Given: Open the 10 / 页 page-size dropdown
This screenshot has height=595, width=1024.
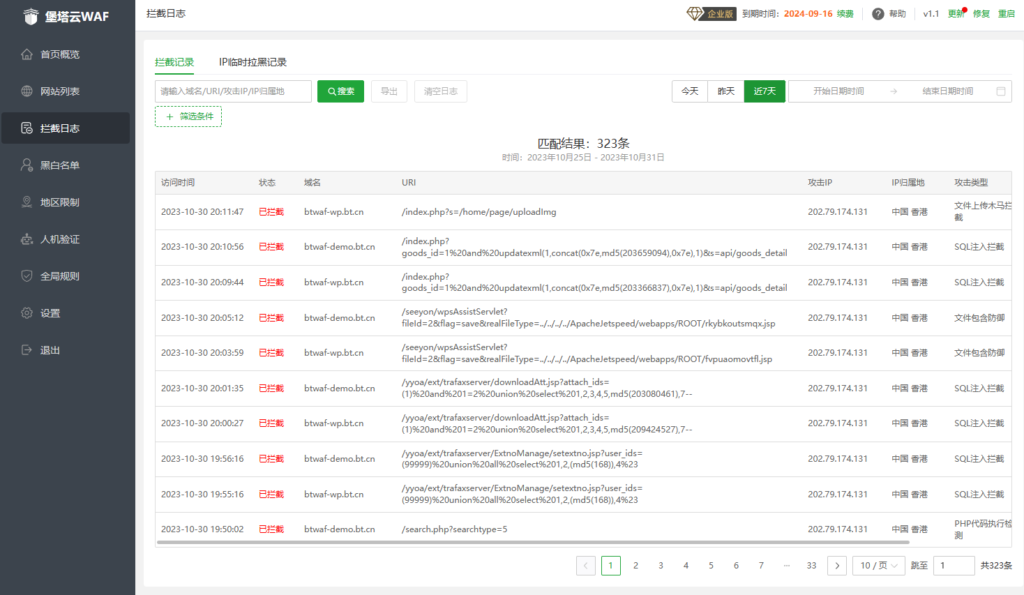Looking at the screenshot, I should click(x=878, y=566).
